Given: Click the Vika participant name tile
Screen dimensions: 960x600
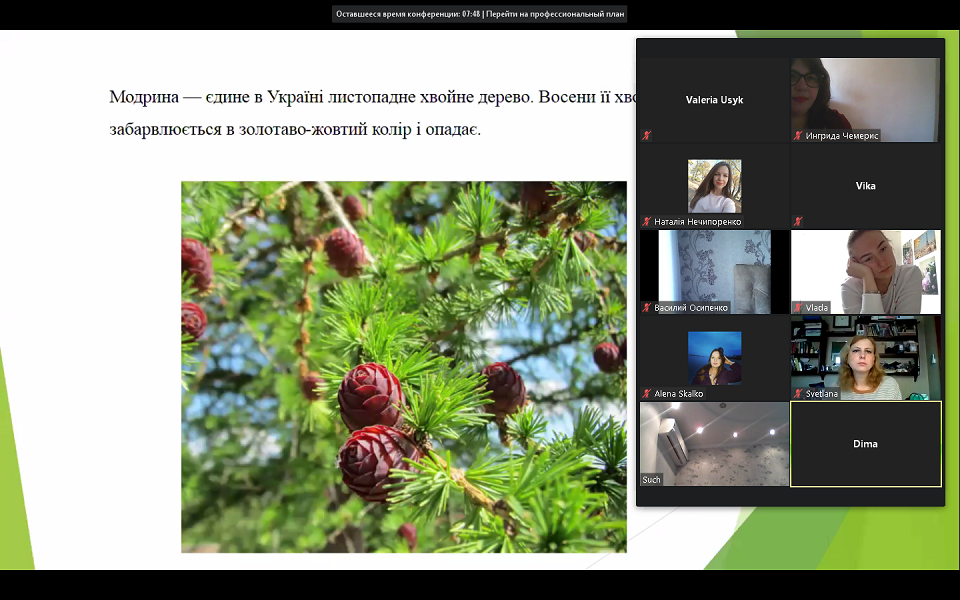Looking at the screenshot, I should [866, 186].
